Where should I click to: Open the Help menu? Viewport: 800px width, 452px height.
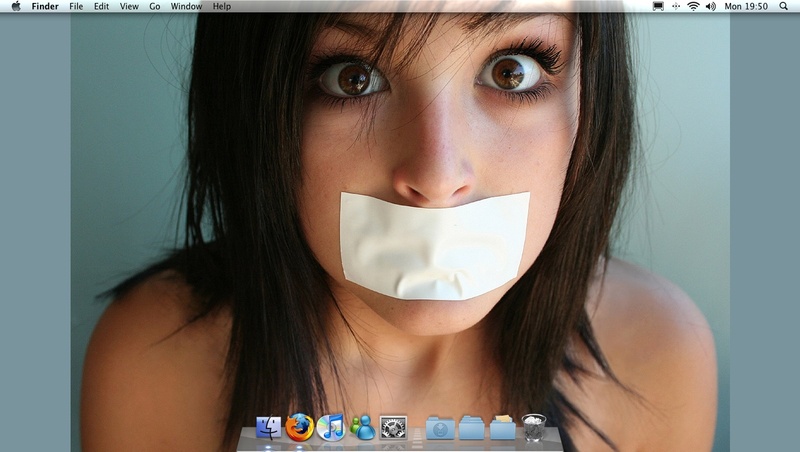pyautogui.click(x=221, y=6)
